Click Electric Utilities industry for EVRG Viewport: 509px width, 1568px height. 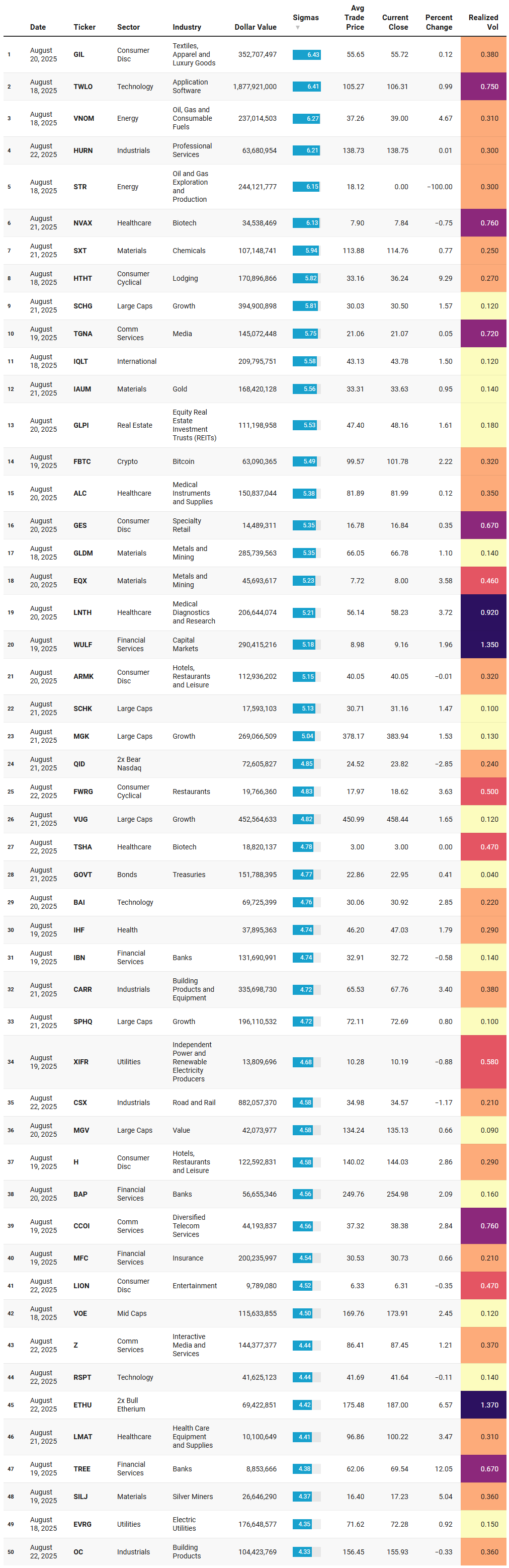184,1524
